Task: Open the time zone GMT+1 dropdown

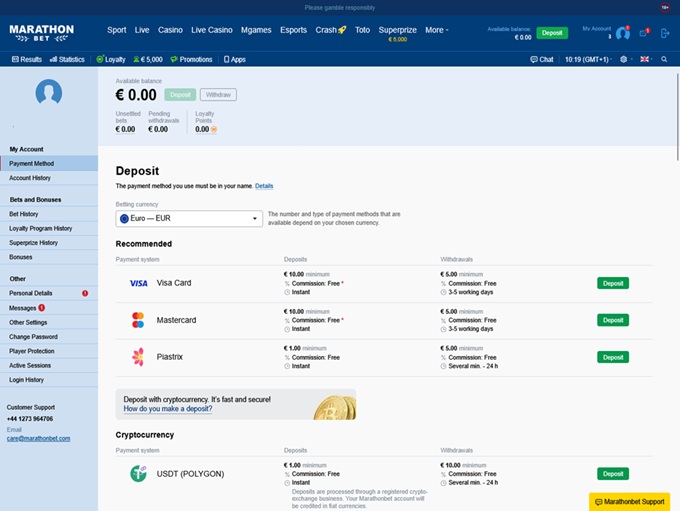Action: (x=588, y=59)
